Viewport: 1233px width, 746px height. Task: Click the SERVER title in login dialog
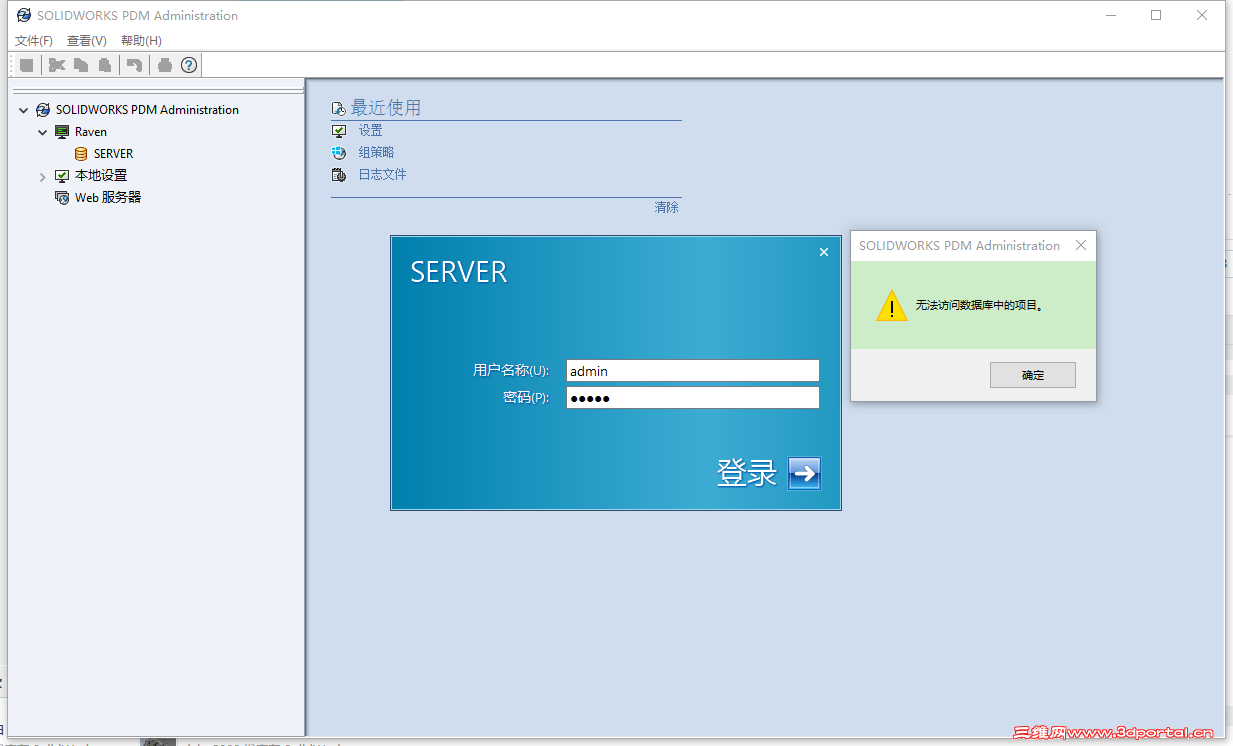[x=459, y=272]
